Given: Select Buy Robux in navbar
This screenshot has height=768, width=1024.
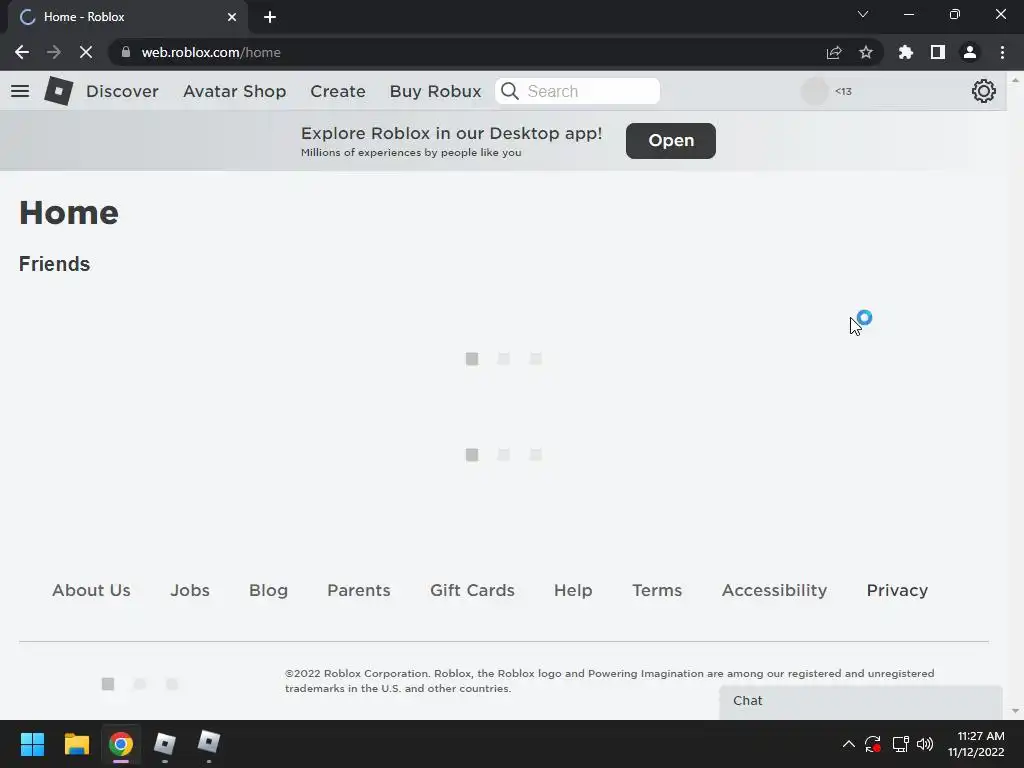Looking at the screenshot, I should [436, 91].
